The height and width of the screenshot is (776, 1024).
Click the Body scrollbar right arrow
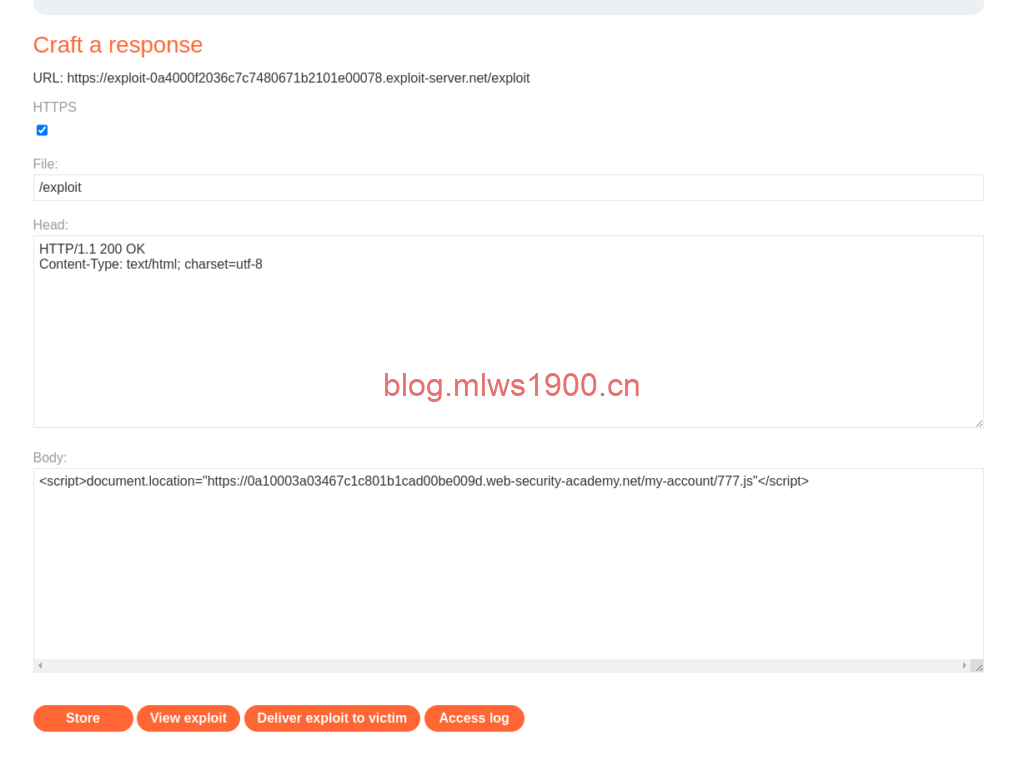click(964, 666)
